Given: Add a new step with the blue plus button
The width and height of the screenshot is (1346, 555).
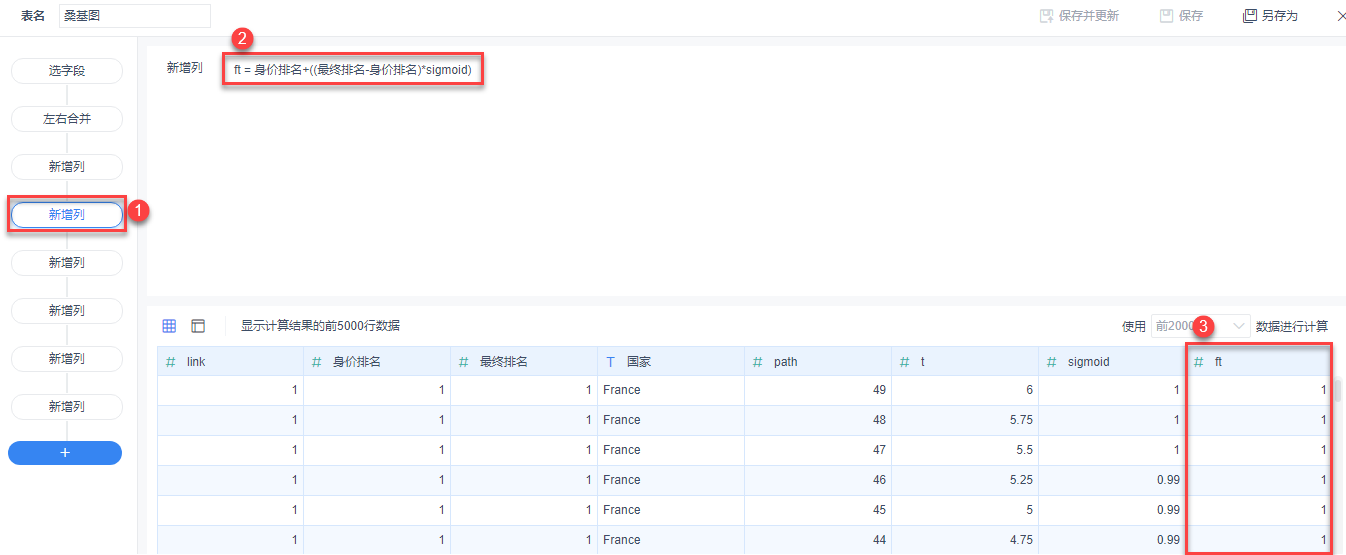Looking at the screenshot, I should tap(65, 453).
